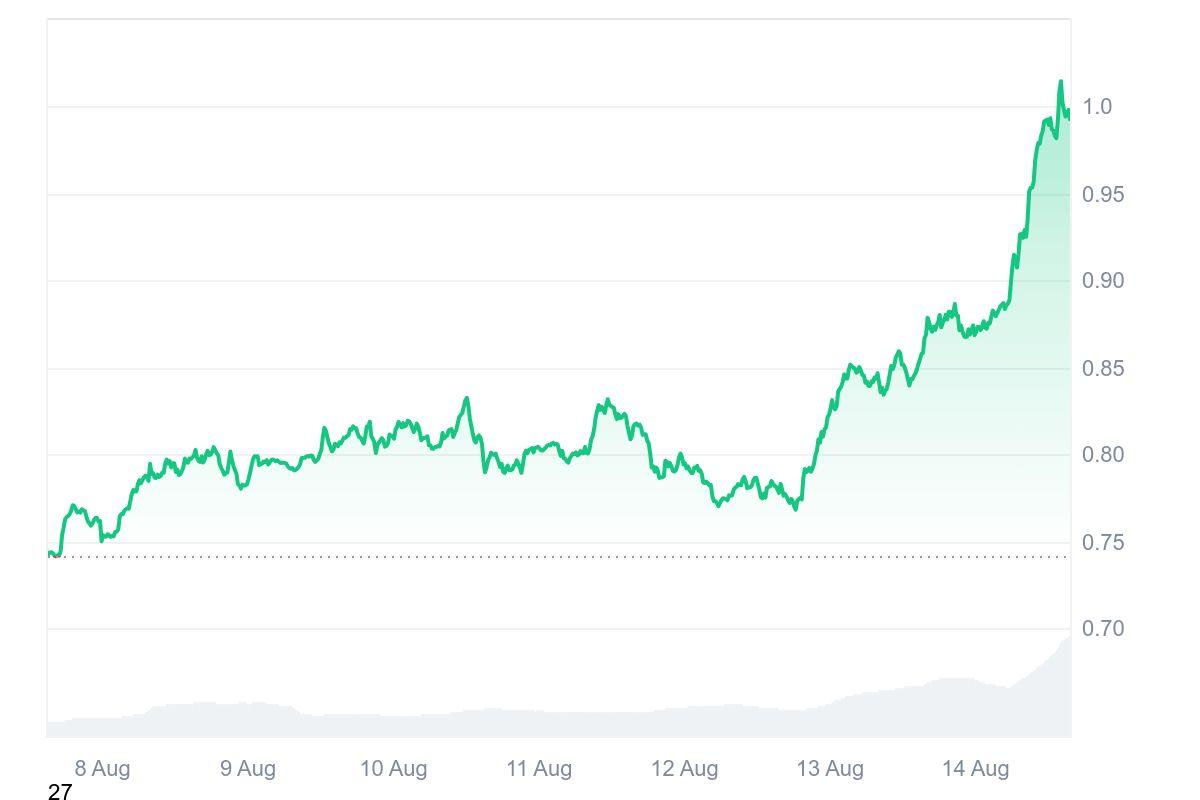The width and height of the screenshot is (1200, 800).
Task: Click the right end of the price line
Action: click(1069, 113)
